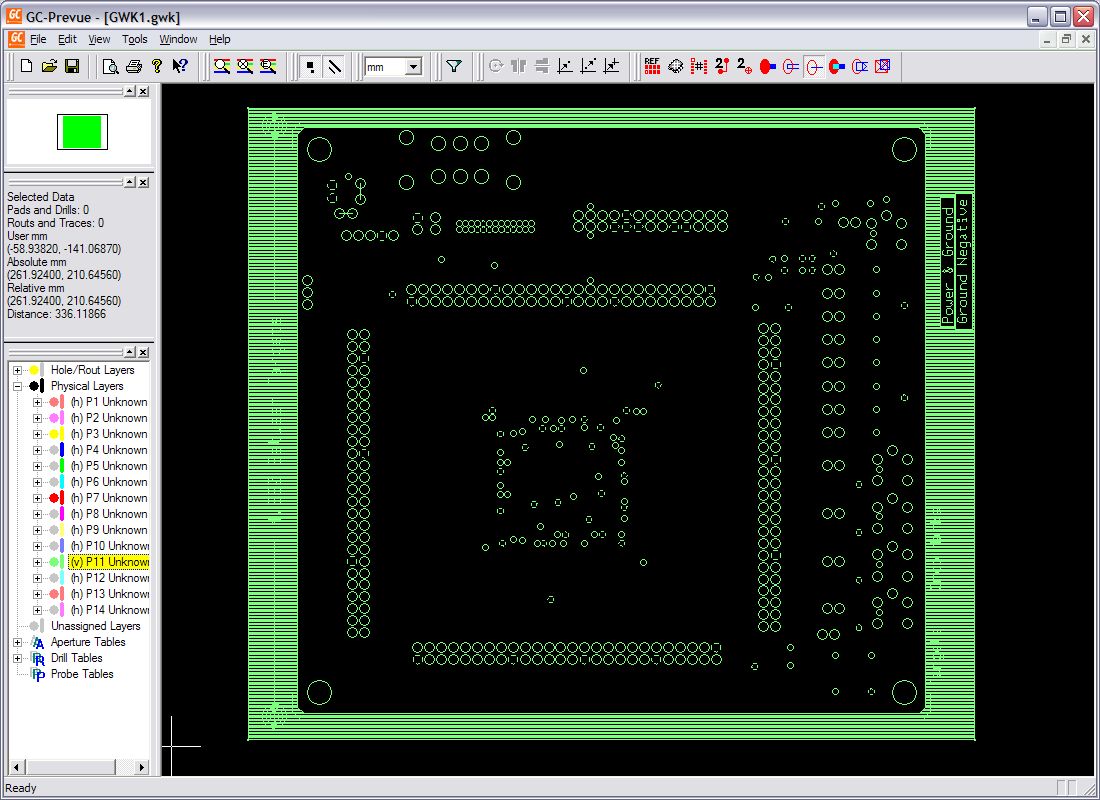
Task: Save the file with the floppy disk icon
Action: [x=72, y=66]
